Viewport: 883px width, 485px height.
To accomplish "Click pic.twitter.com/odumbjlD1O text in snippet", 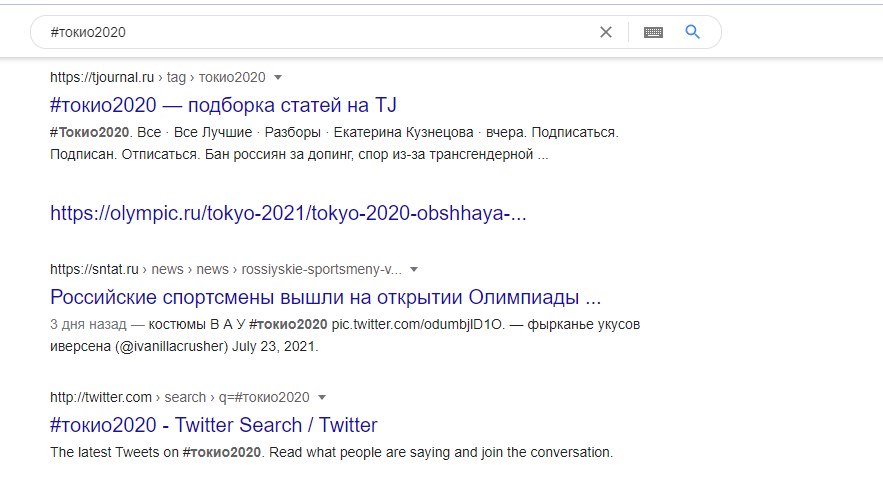I will pyautogui.click(x=417, y=324).
